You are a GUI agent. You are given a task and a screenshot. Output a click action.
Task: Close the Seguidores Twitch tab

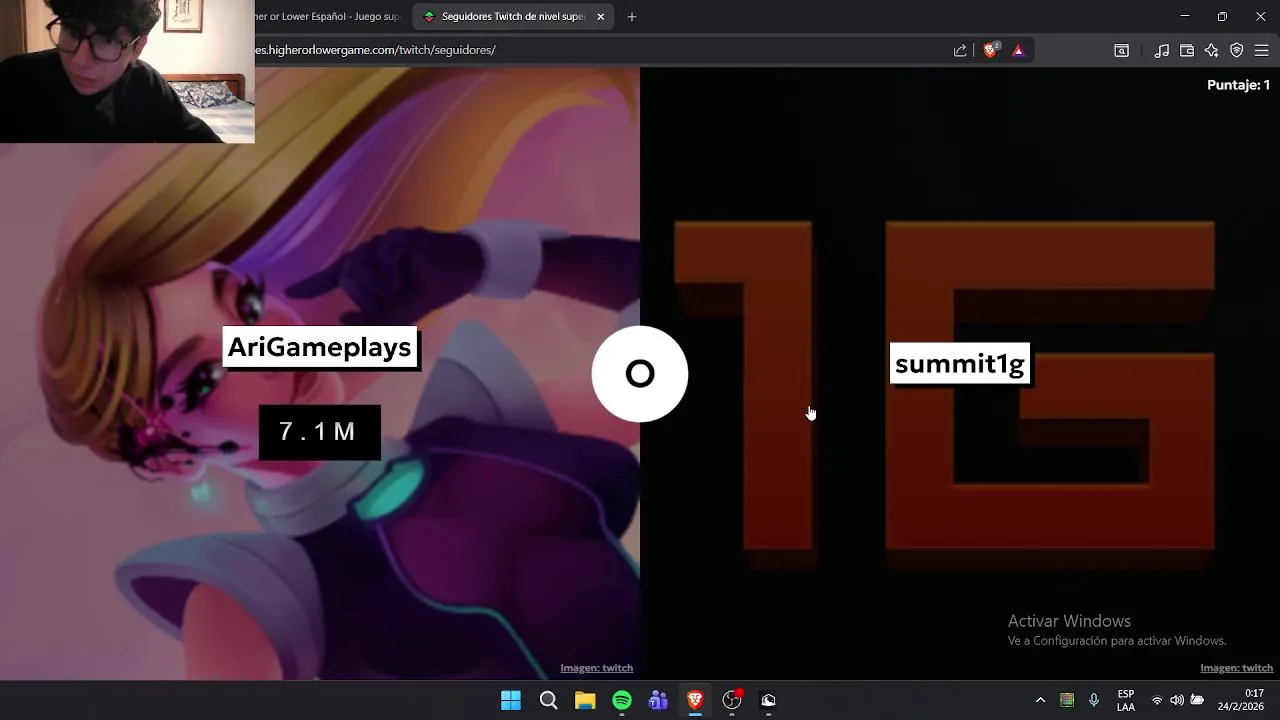pyautogui.click(x=600, y=16)
